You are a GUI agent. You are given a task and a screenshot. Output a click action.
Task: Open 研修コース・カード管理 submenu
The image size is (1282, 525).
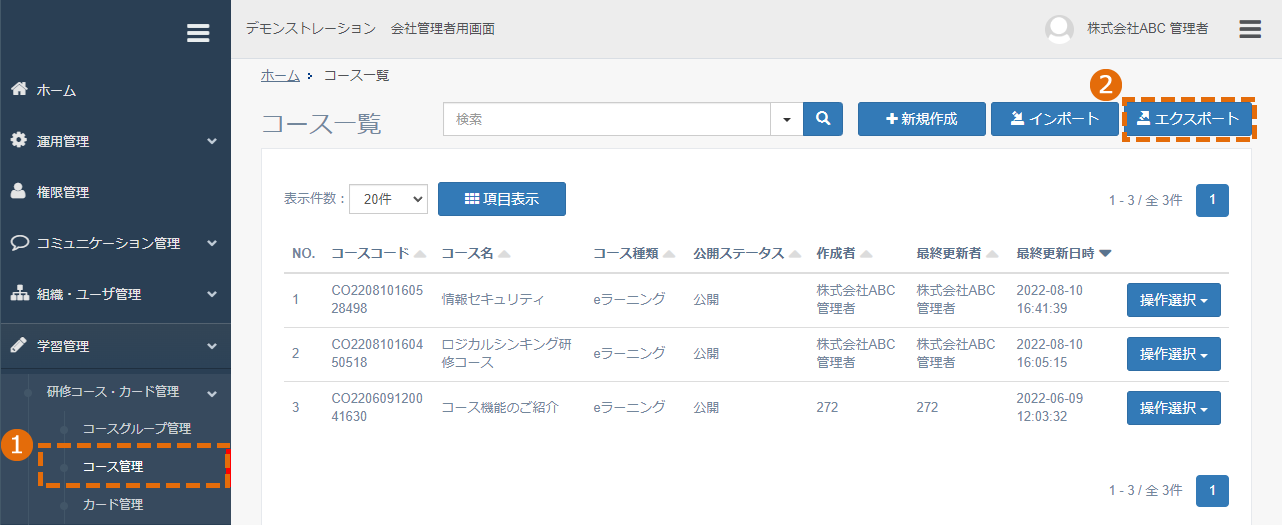click(112, 391)
